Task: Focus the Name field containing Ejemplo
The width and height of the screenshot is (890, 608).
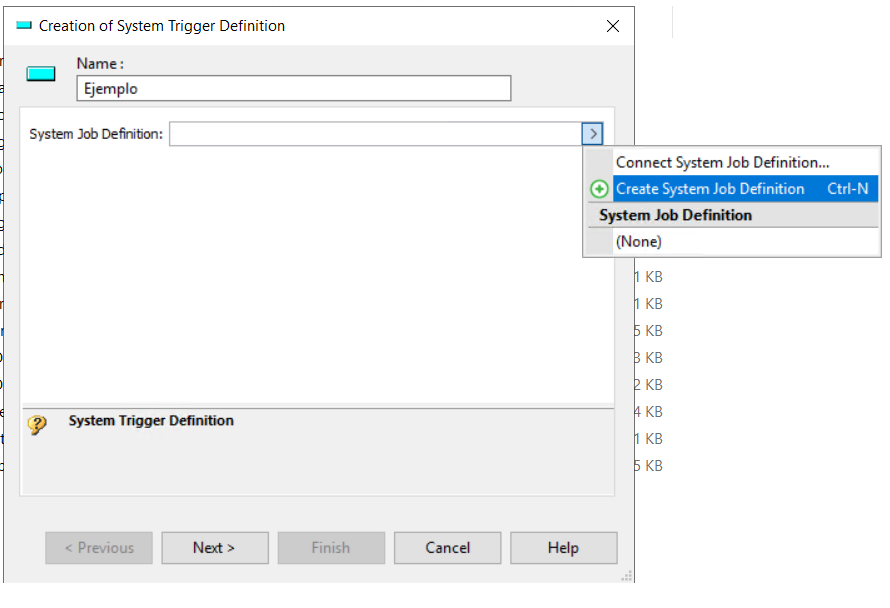Action: coord(294,89)
